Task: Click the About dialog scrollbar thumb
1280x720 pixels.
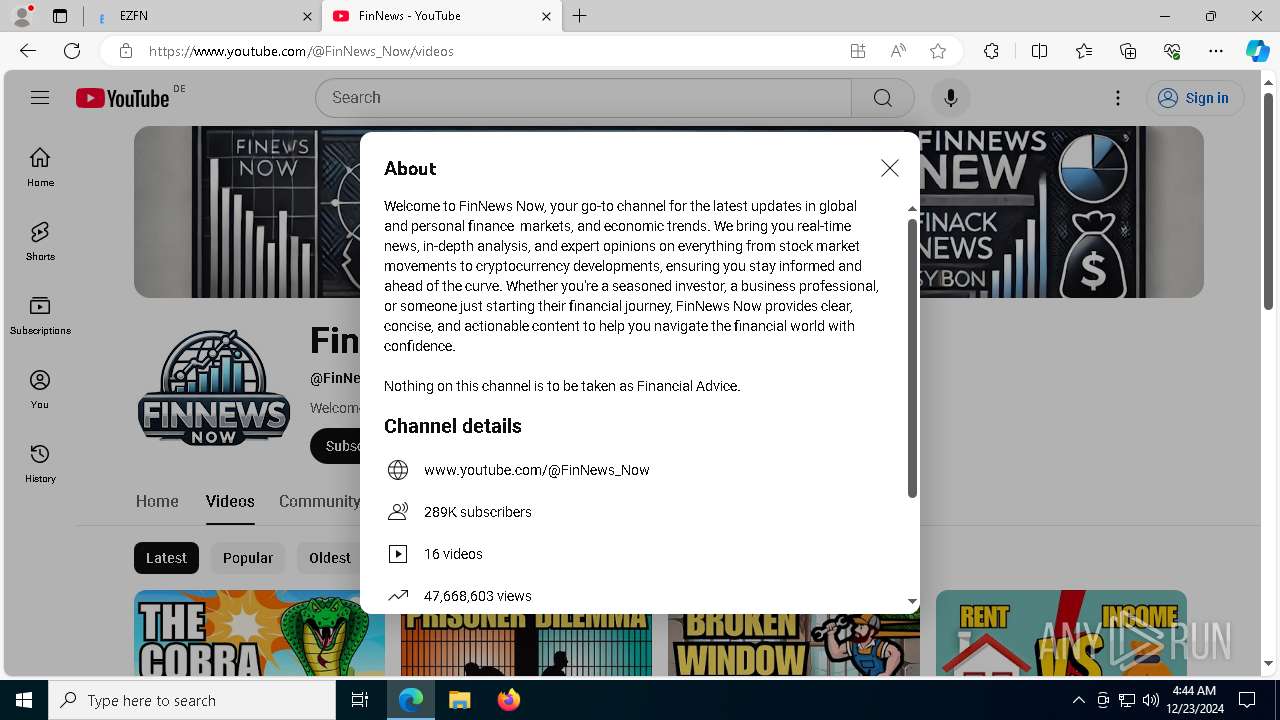Action: click(x=912, y=357)
